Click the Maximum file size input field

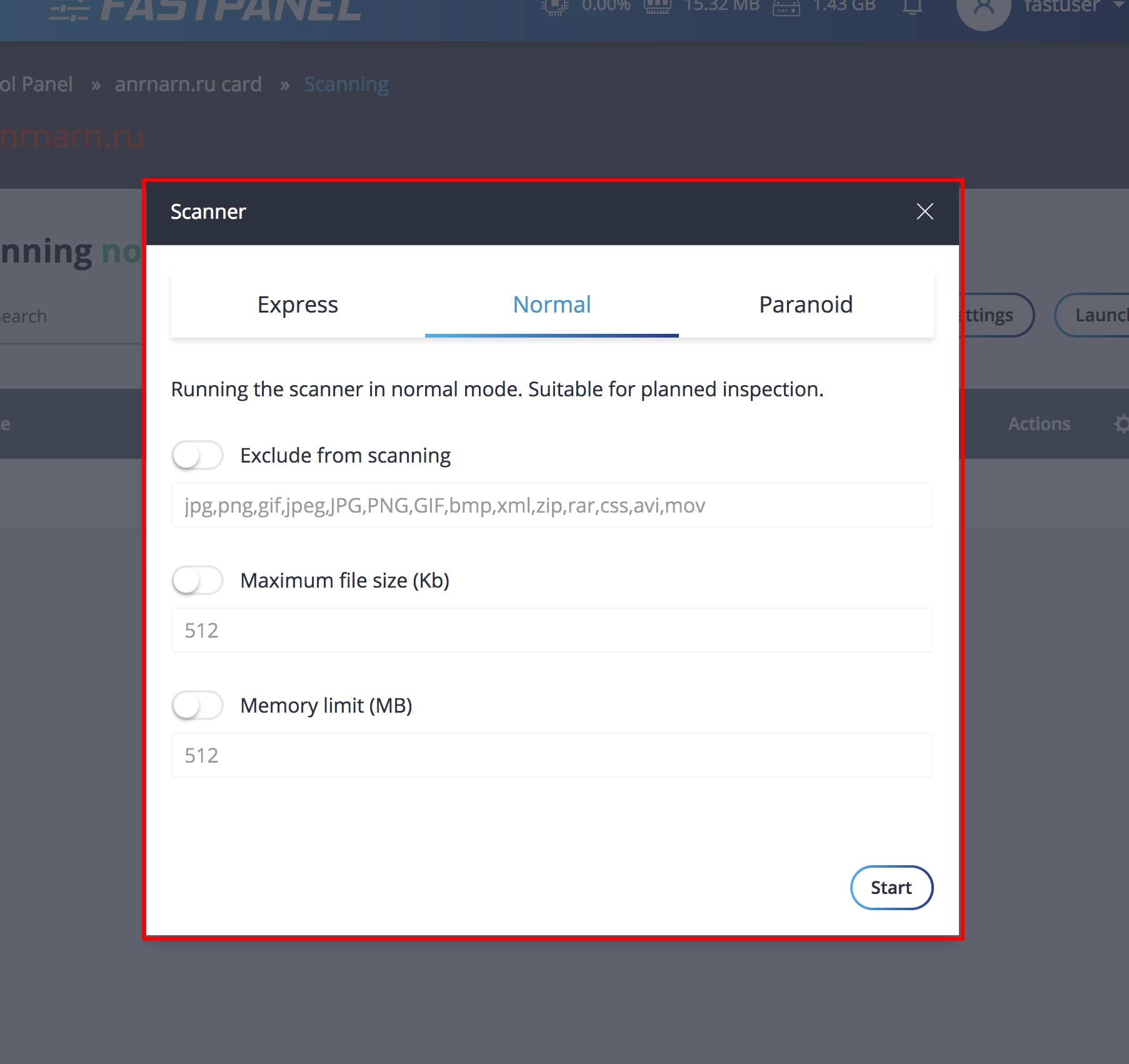552,630
